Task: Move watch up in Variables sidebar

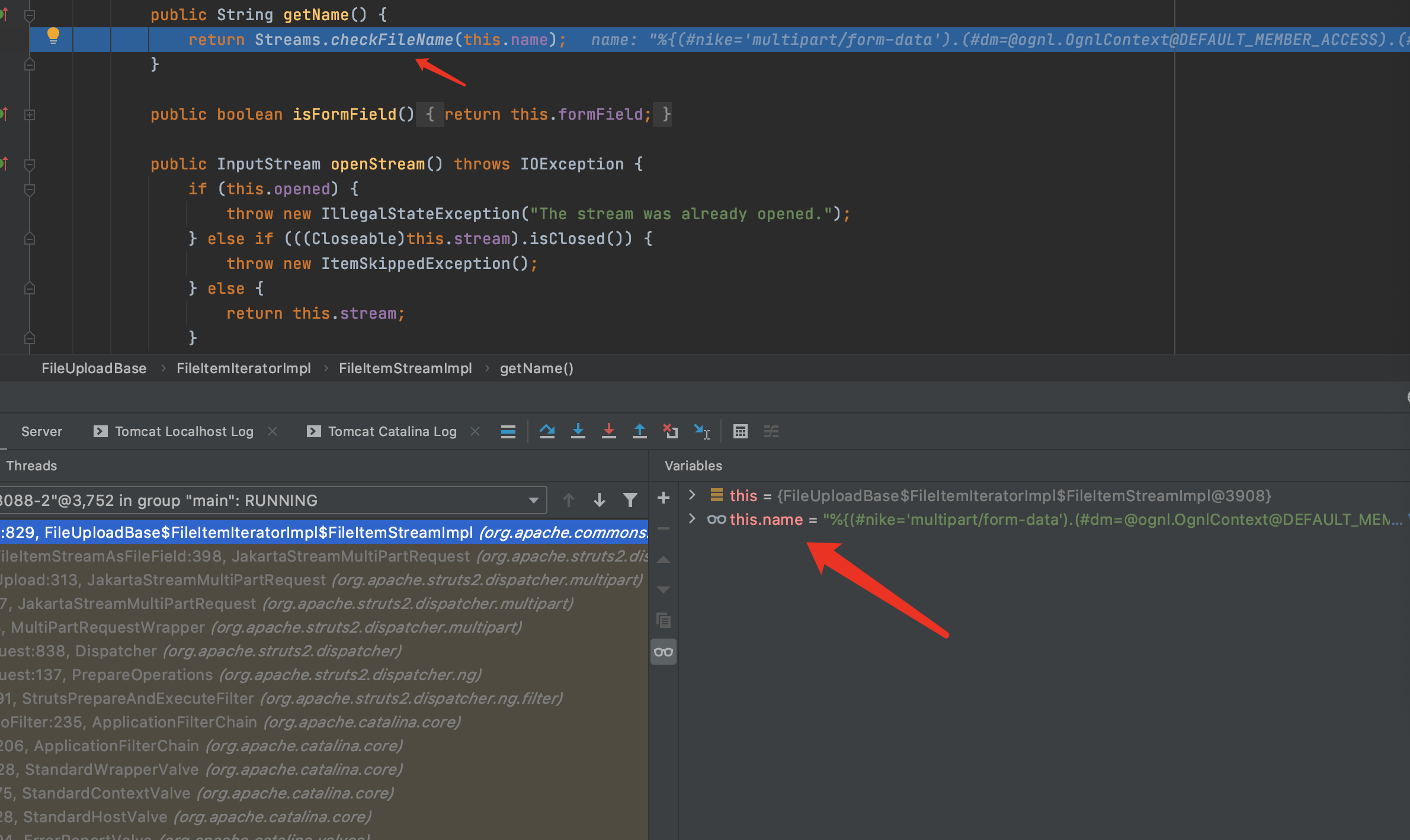Action: tap(664, 559)
